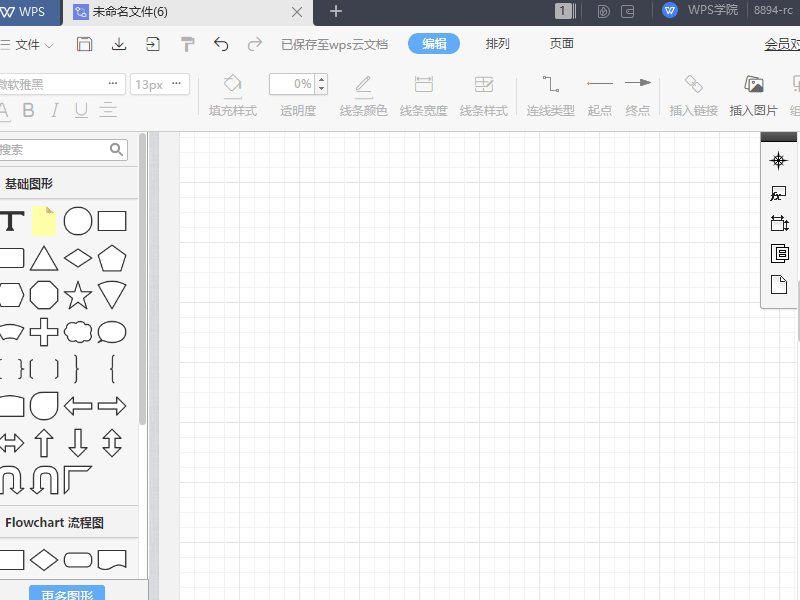Switch to the 排列 arrange tab
The image size is (800, 600).
(497, 44)
